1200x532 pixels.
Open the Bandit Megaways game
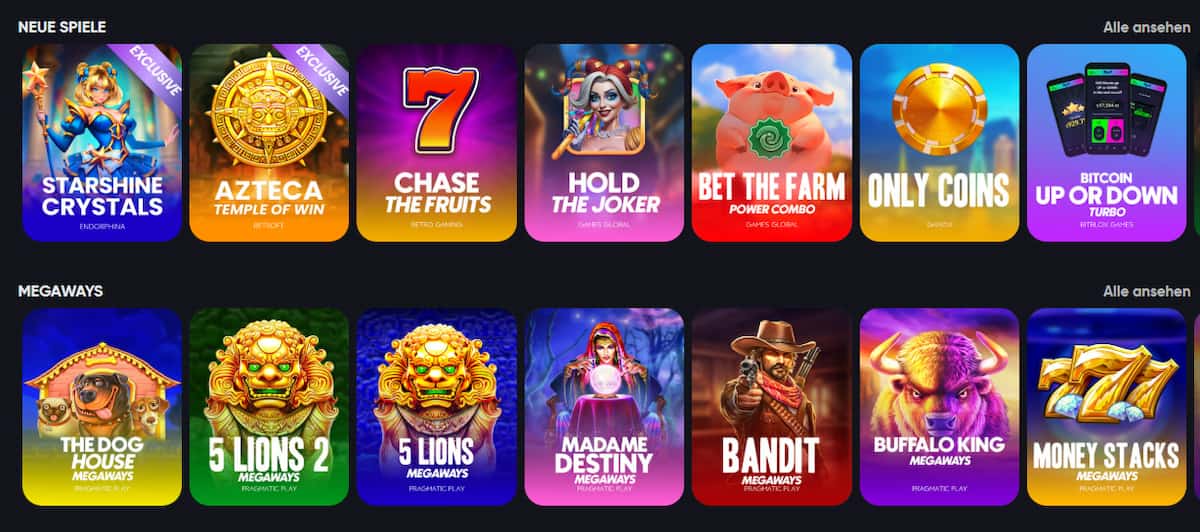tap(772, 407)
